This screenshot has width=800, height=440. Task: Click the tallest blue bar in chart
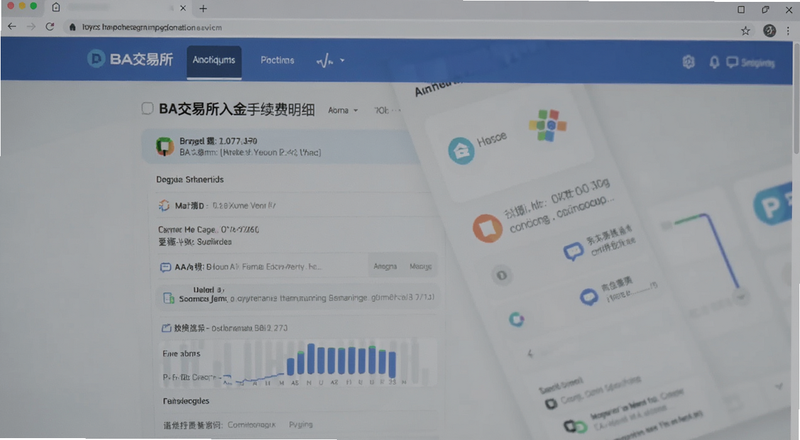pos(311,359)
